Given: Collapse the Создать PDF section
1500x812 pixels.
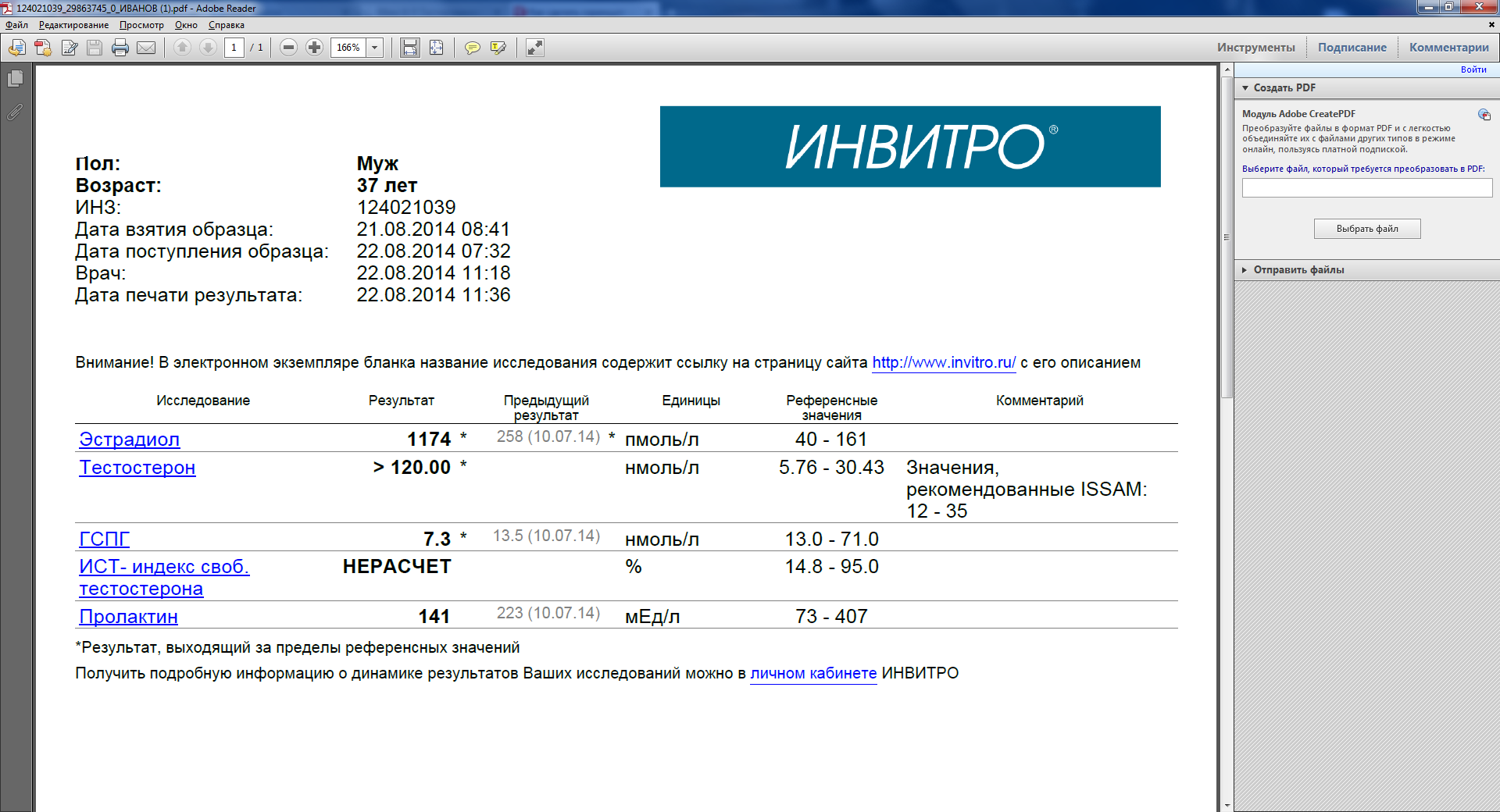Looking at the screenshot, I should coord(1245,88).
